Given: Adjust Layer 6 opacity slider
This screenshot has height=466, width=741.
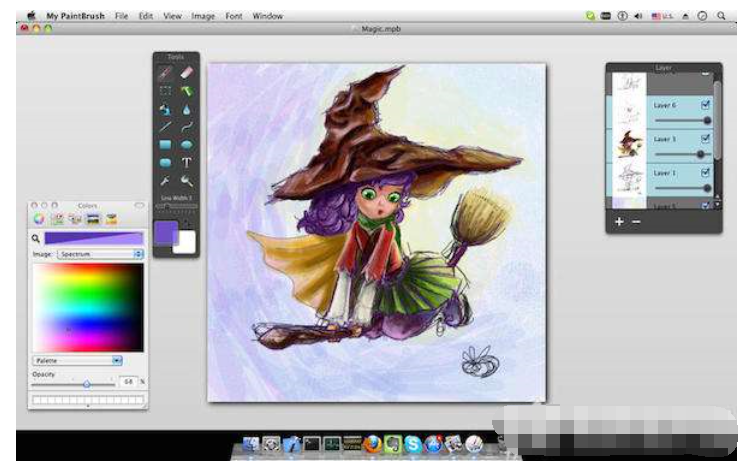Looking at the screenshot, I should click(682, 121).
